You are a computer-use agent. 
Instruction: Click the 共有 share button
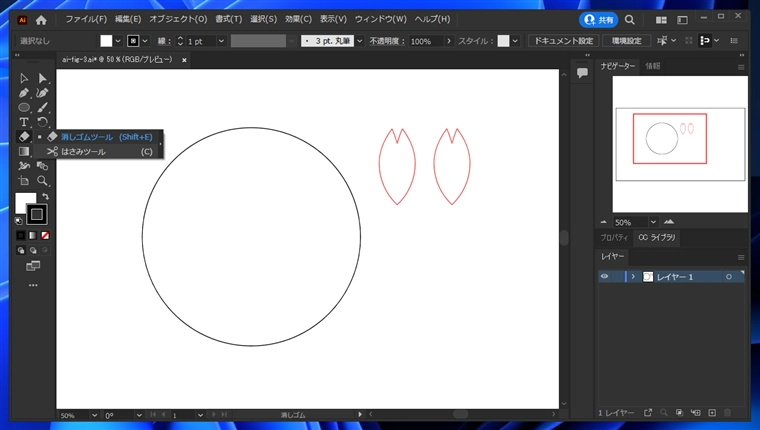point(599,20)
